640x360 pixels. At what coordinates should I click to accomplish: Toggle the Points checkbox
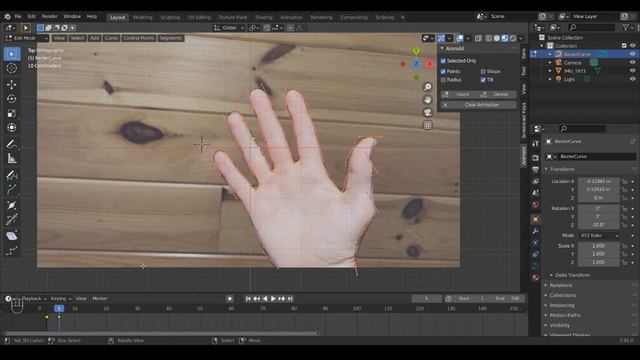coord(443,71)
